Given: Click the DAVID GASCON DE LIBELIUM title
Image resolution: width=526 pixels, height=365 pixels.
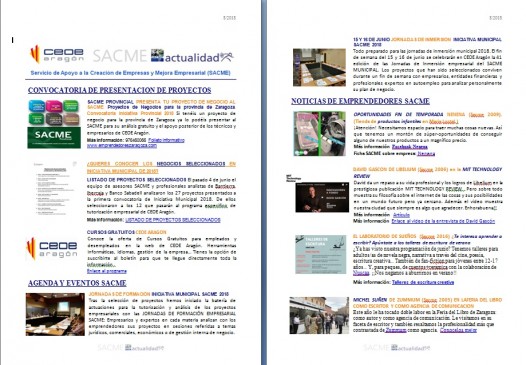Looking at the screenshot, I should click(427, 172).
